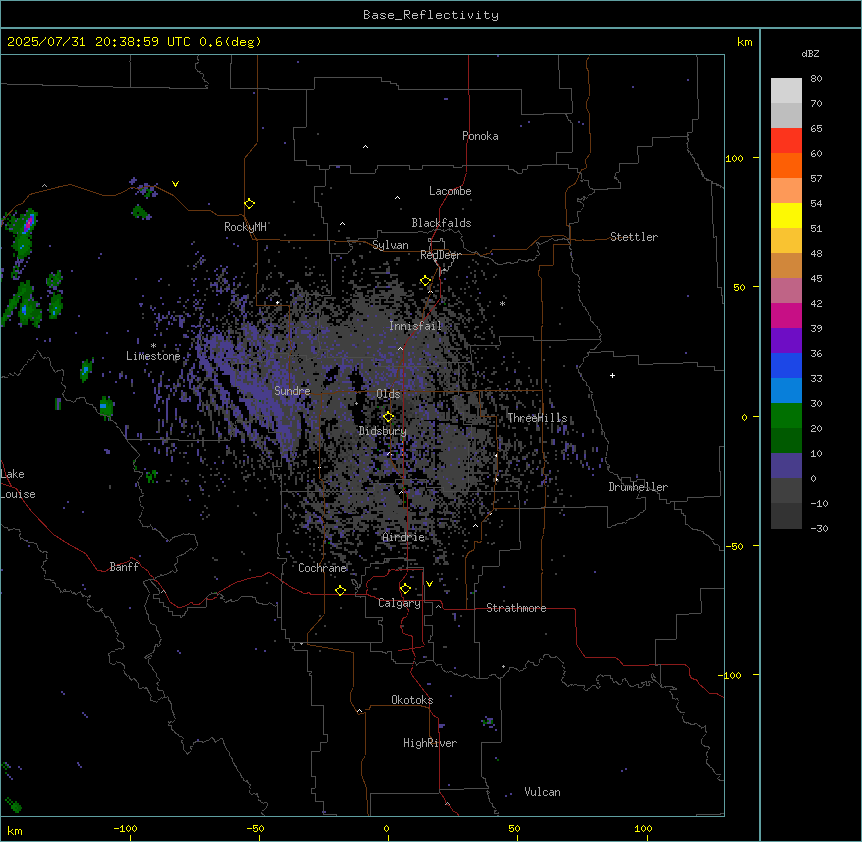Click the asterisk marker above Limestone
The width and height of the screenshot is (862, 842).
[153, 346]
